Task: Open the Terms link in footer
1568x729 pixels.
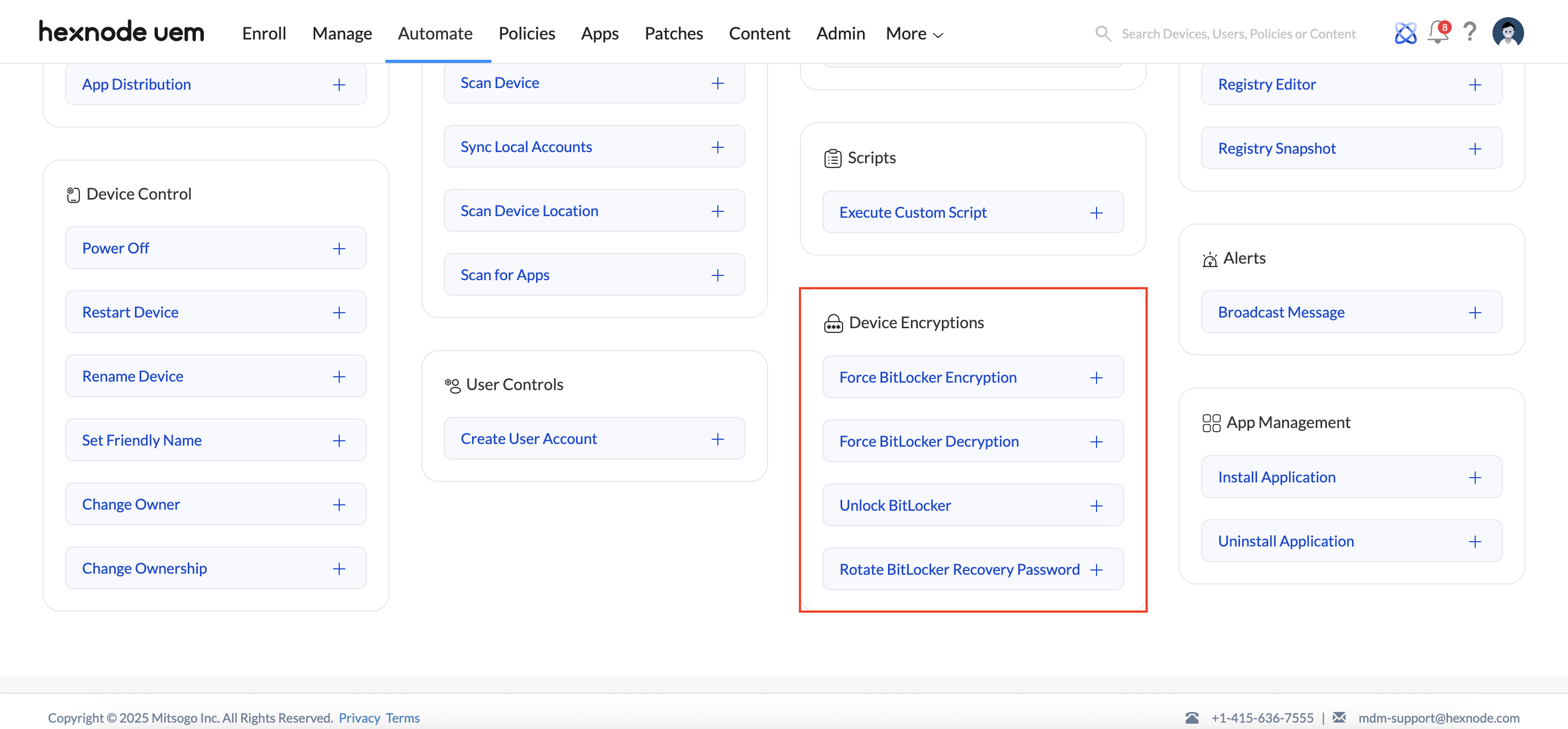Action: coord(402,718)
